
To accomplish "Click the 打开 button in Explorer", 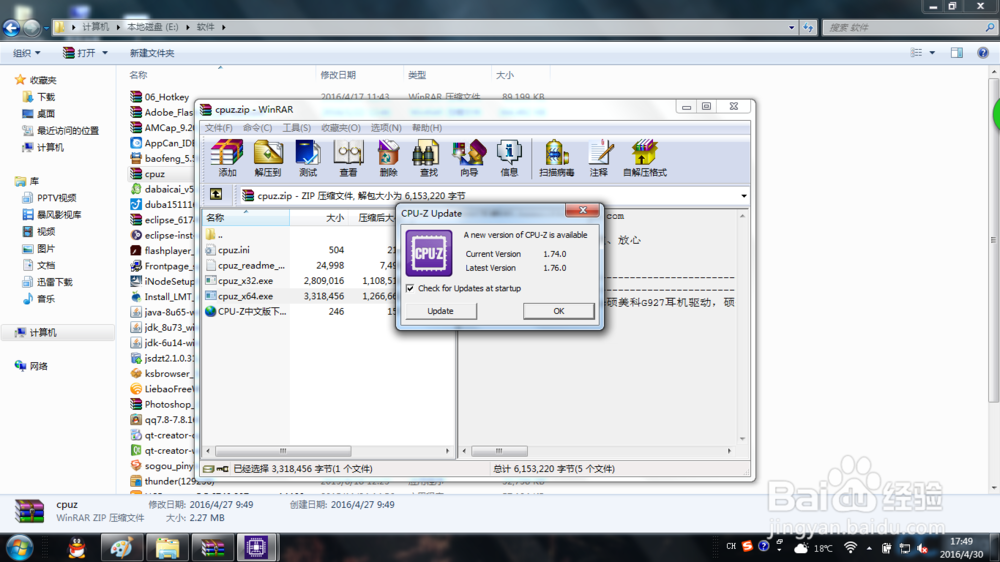I will 80,53.
